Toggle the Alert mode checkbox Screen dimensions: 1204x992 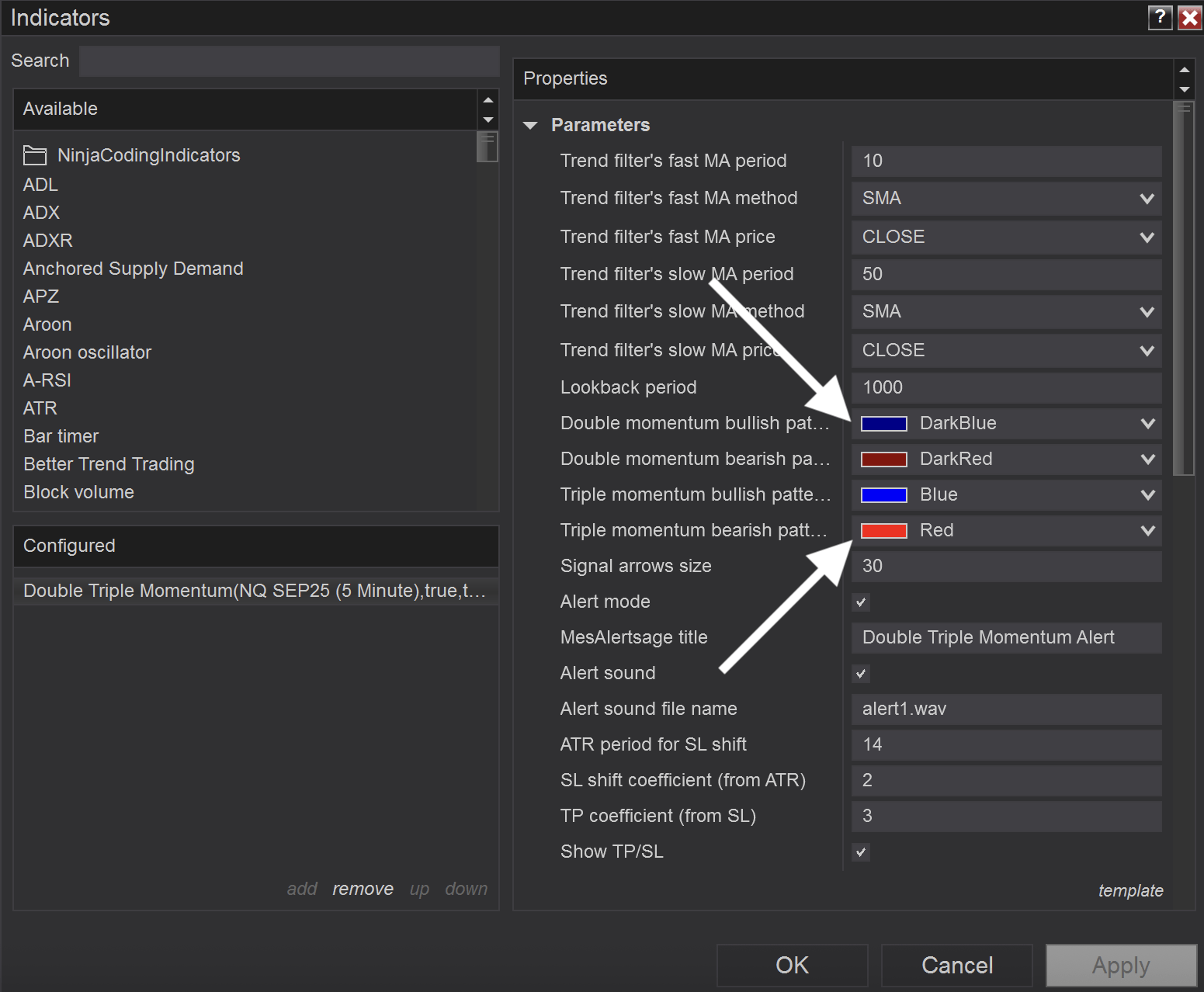pyautogui.click(x=861, y=602)
